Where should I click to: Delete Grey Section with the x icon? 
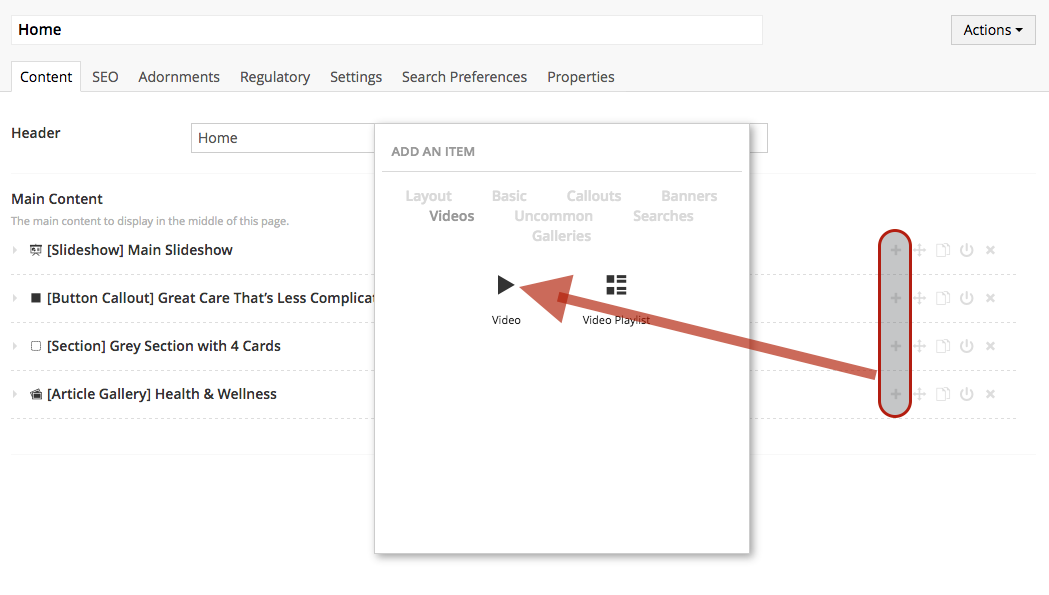(990, 345)
